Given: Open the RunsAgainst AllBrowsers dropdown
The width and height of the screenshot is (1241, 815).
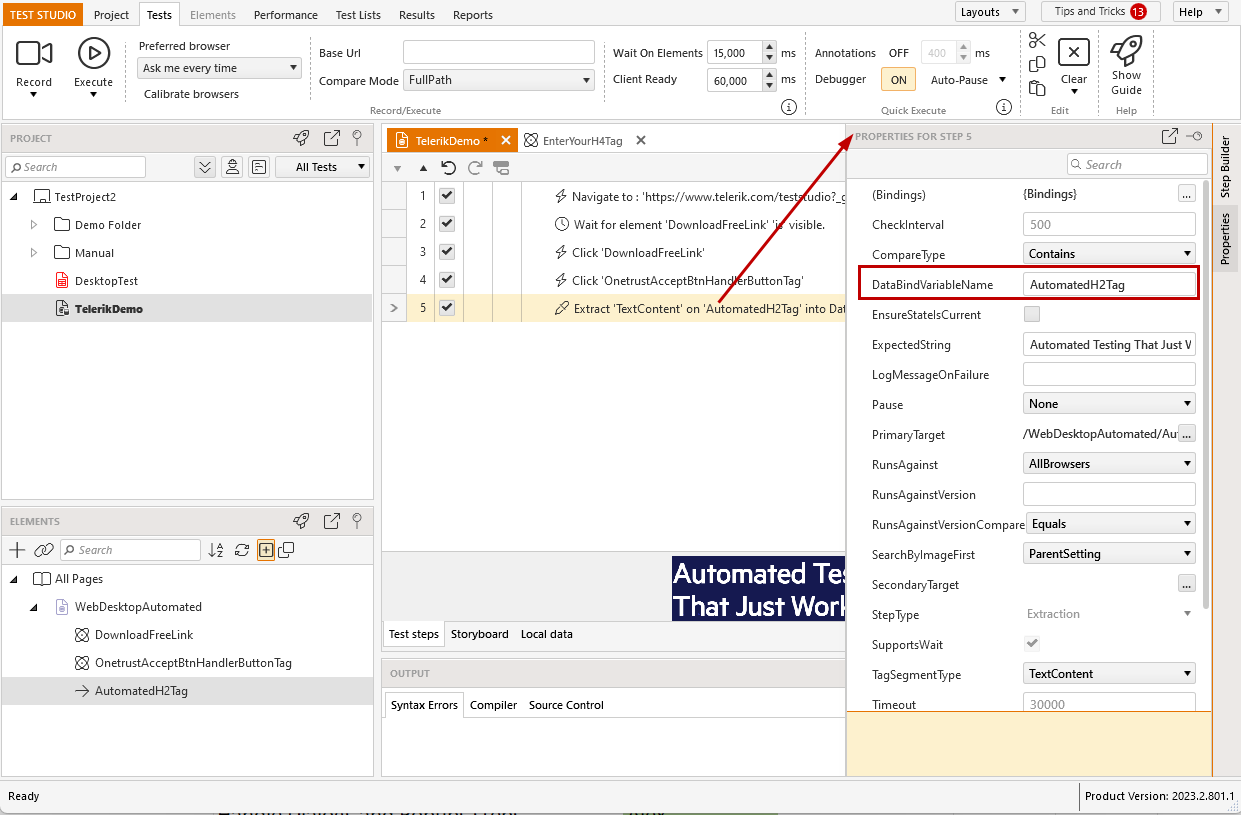Looking at the screenshot, I should pyautogui.click(x=1109, y=464).
